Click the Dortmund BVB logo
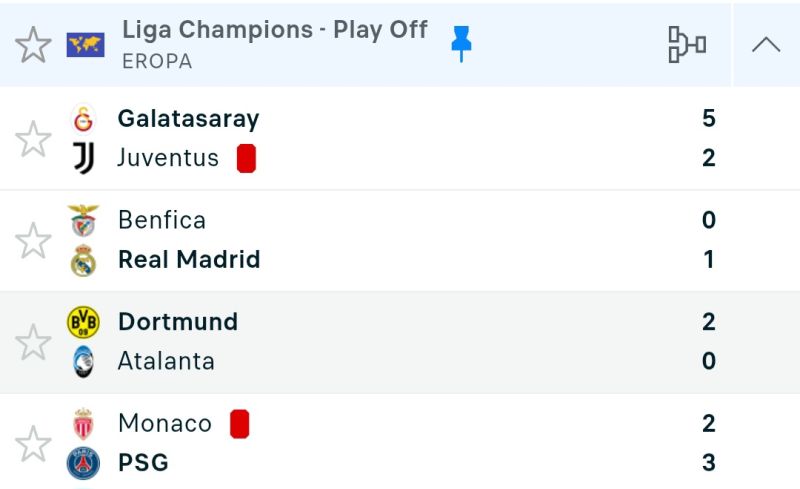Viewport: 800px width, 489px height. tap(84, 322)
